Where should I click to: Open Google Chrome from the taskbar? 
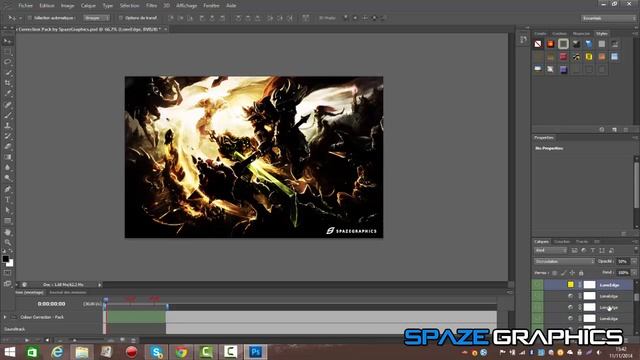pos(181,351)
